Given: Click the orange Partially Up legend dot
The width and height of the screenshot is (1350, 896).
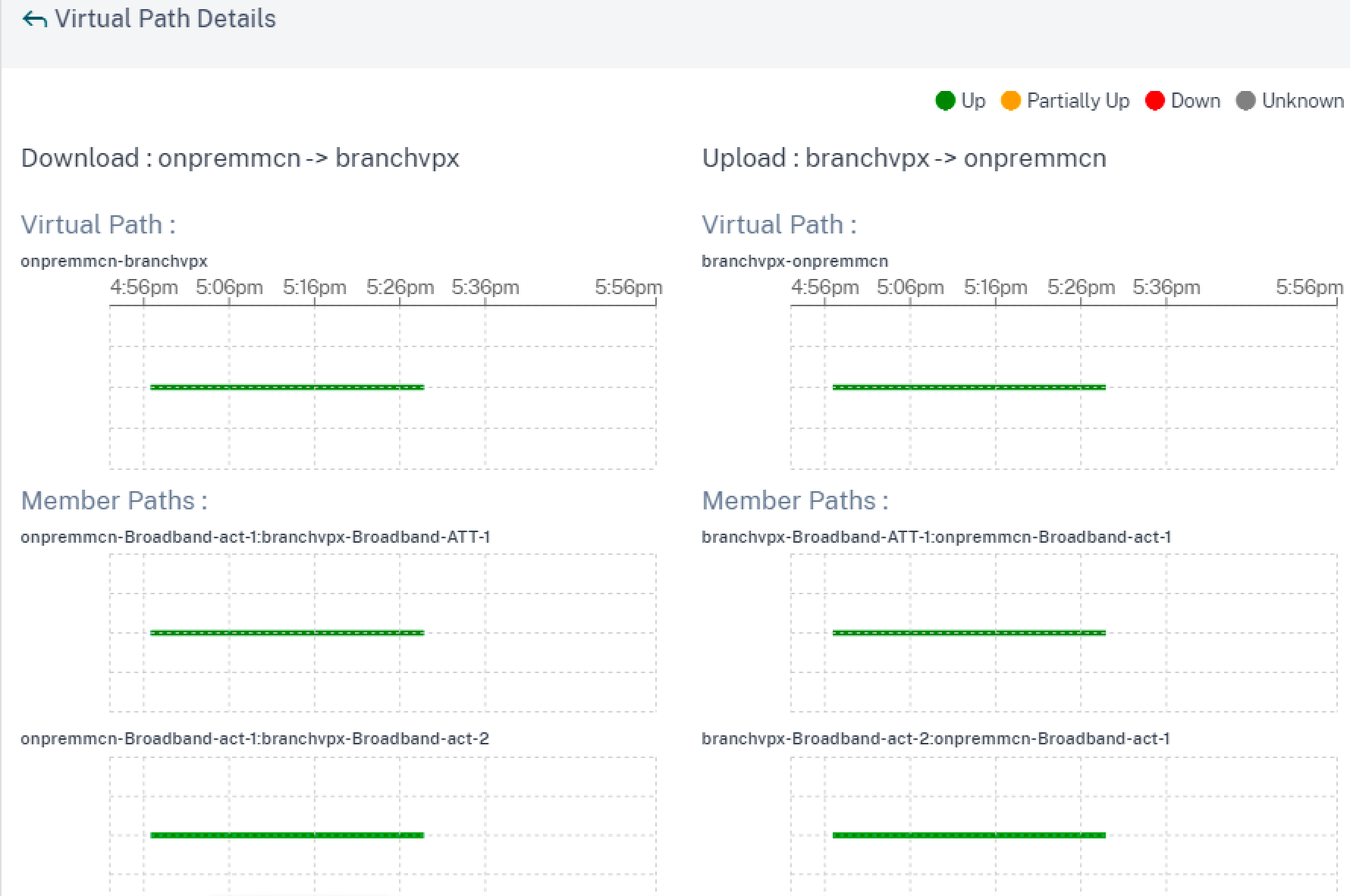Looking at the screenshot, I should (1010, 101).
